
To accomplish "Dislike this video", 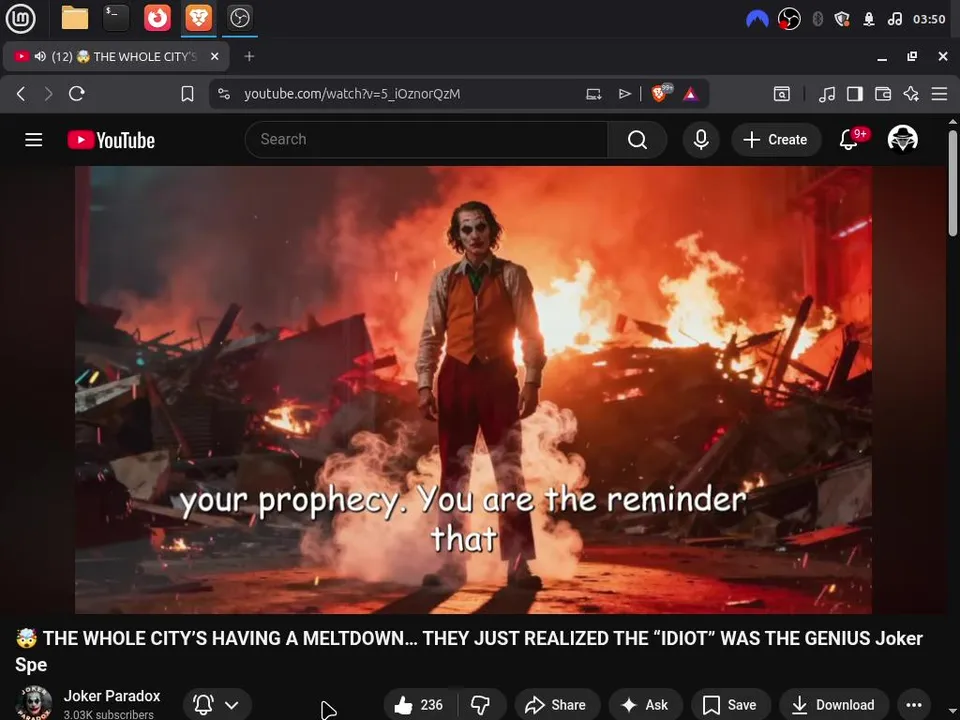I will [x=481, y=705].
